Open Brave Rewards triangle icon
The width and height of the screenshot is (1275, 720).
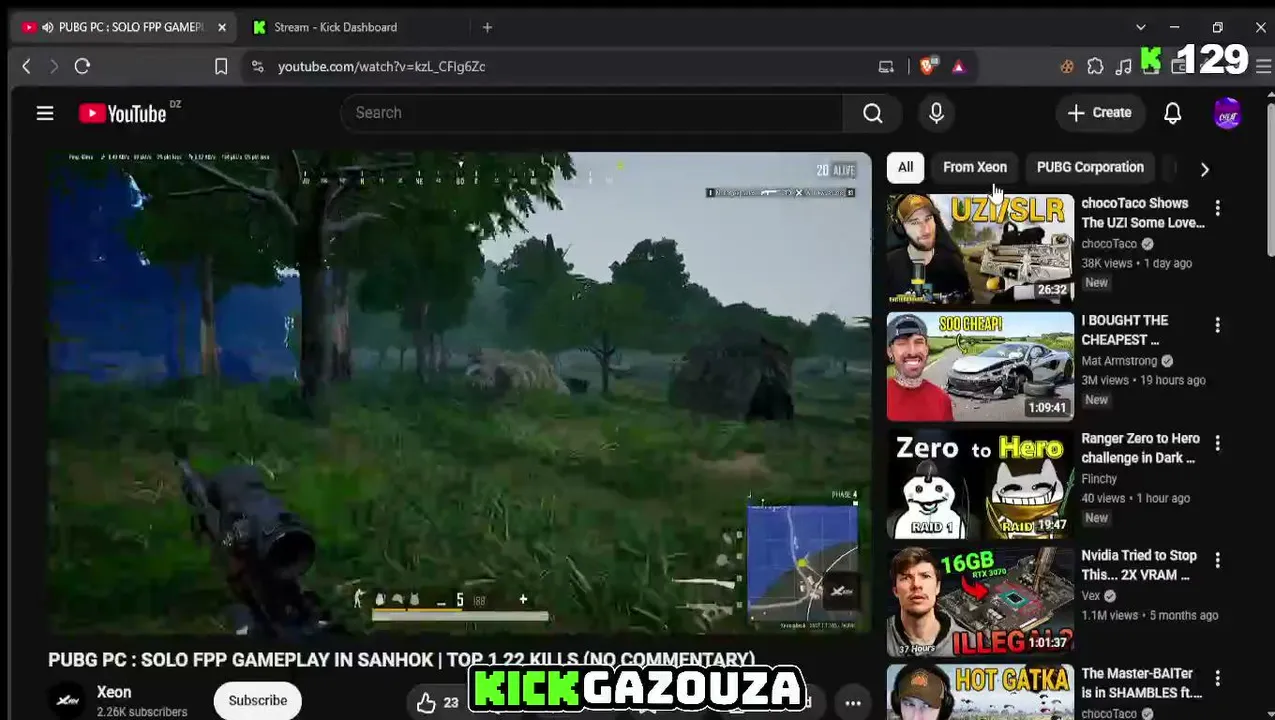[x=958, y=66]
